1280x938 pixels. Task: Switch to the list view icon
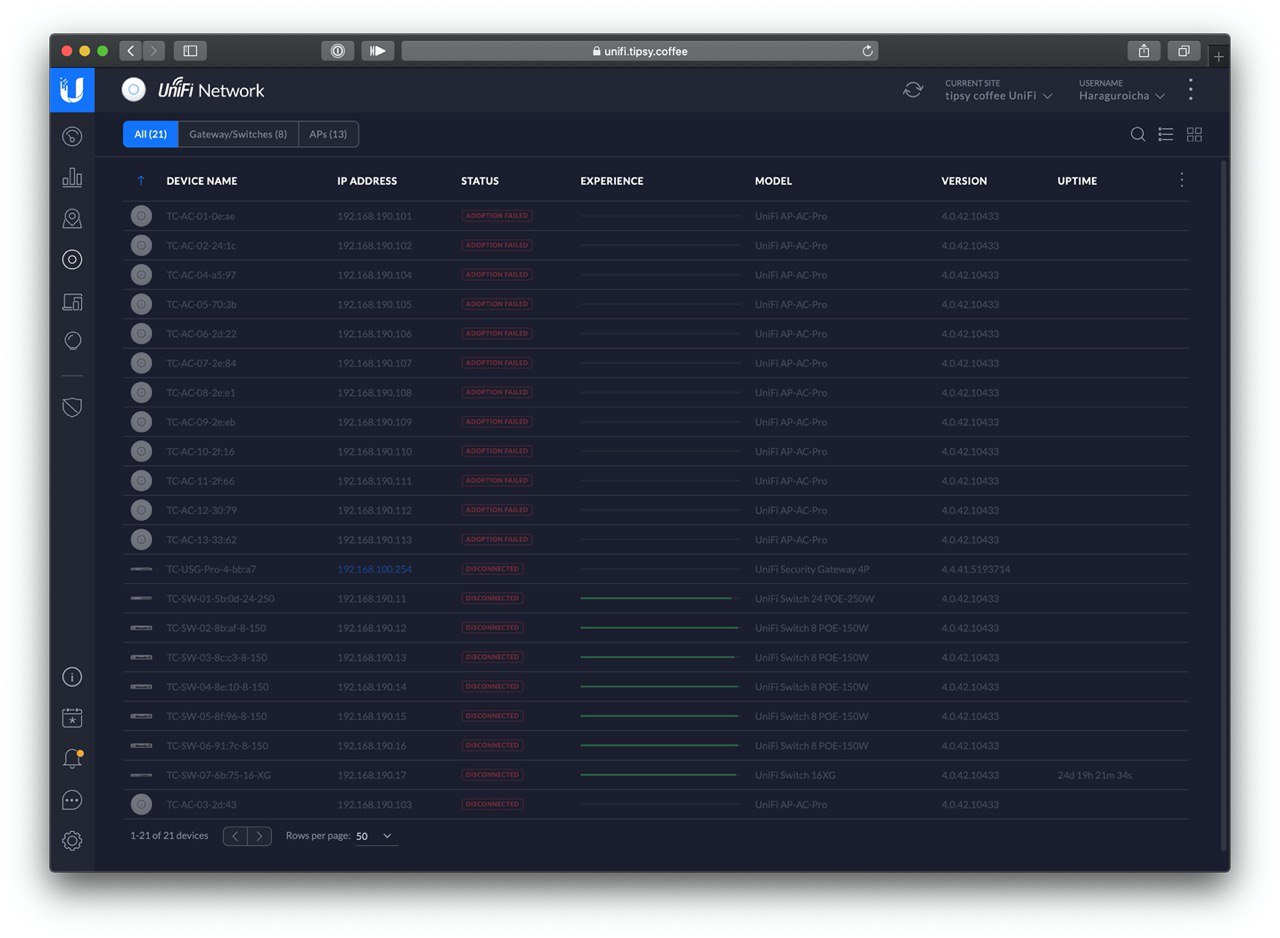(x=1166, y=134)
